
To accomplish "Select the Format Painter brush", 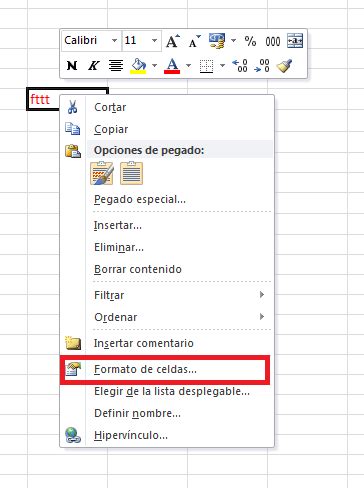I will (x=284, y=66).
